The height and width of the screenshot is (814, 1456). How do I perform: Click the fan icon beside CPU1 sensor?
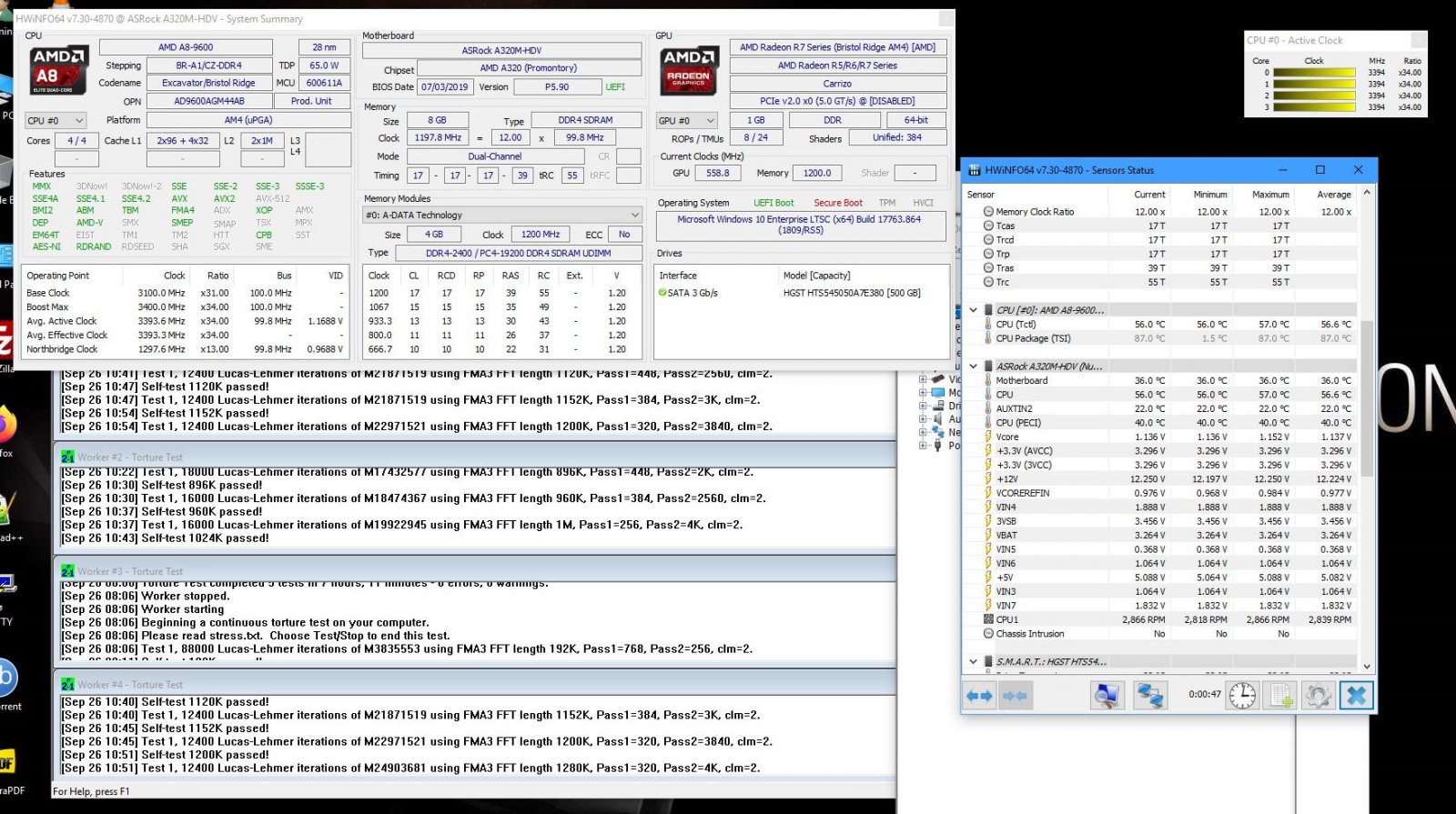tap(988, 619)
